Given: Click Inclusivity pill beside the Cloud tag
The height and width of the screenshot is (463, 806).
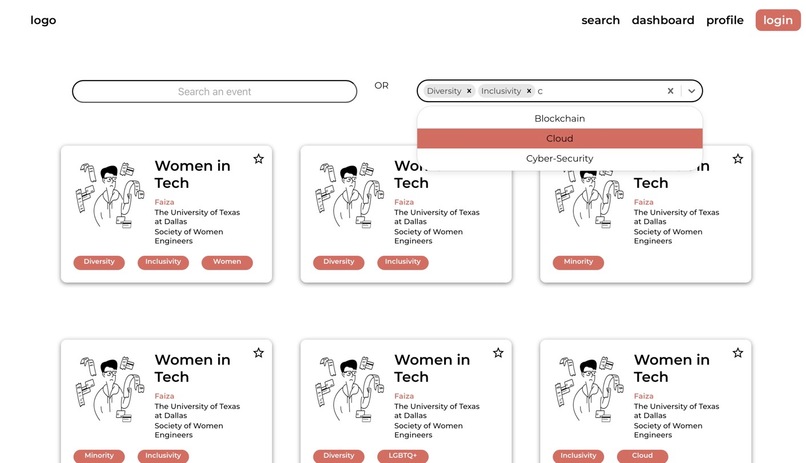Looking at the screenshot, I should (578, 456).
